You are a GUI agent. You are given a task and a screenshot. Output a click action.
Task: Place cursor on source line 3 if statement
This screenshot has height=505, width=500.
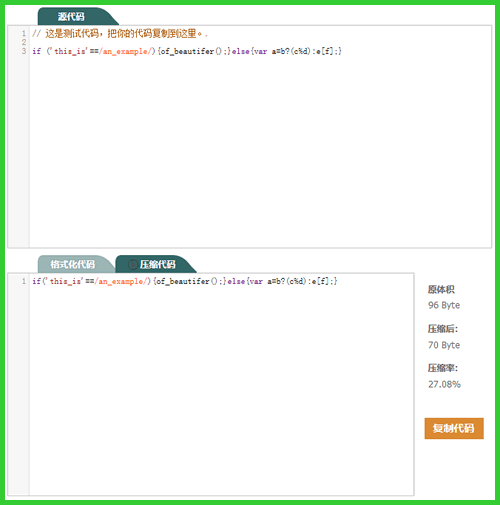click(x=187, y=51)
